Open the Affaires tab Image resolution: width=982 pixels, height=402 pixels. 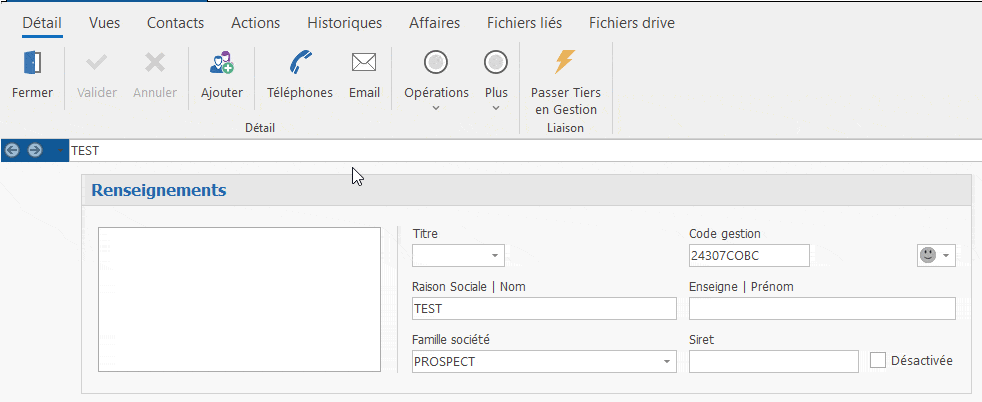pyautogui.click(x=434, y=22)
